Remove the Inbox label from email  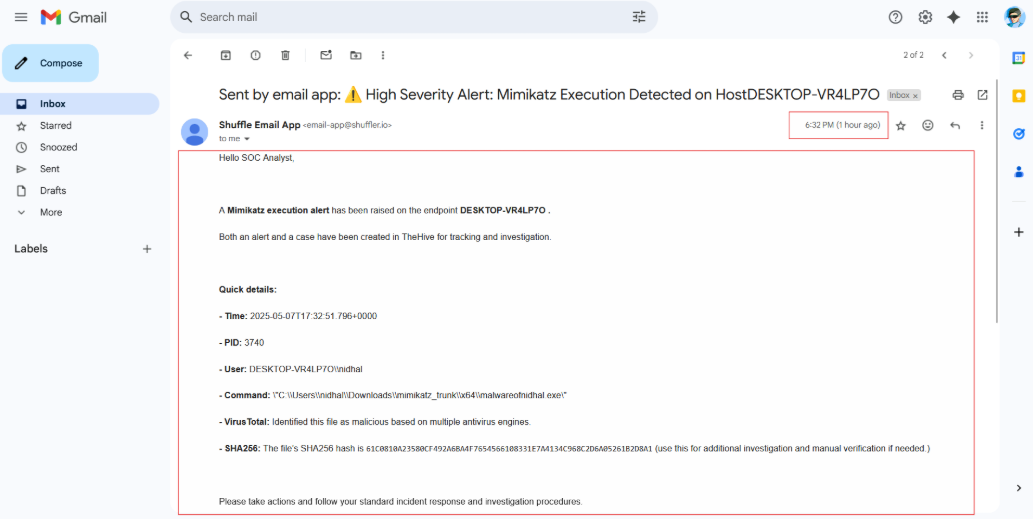[x=915, y=96]
